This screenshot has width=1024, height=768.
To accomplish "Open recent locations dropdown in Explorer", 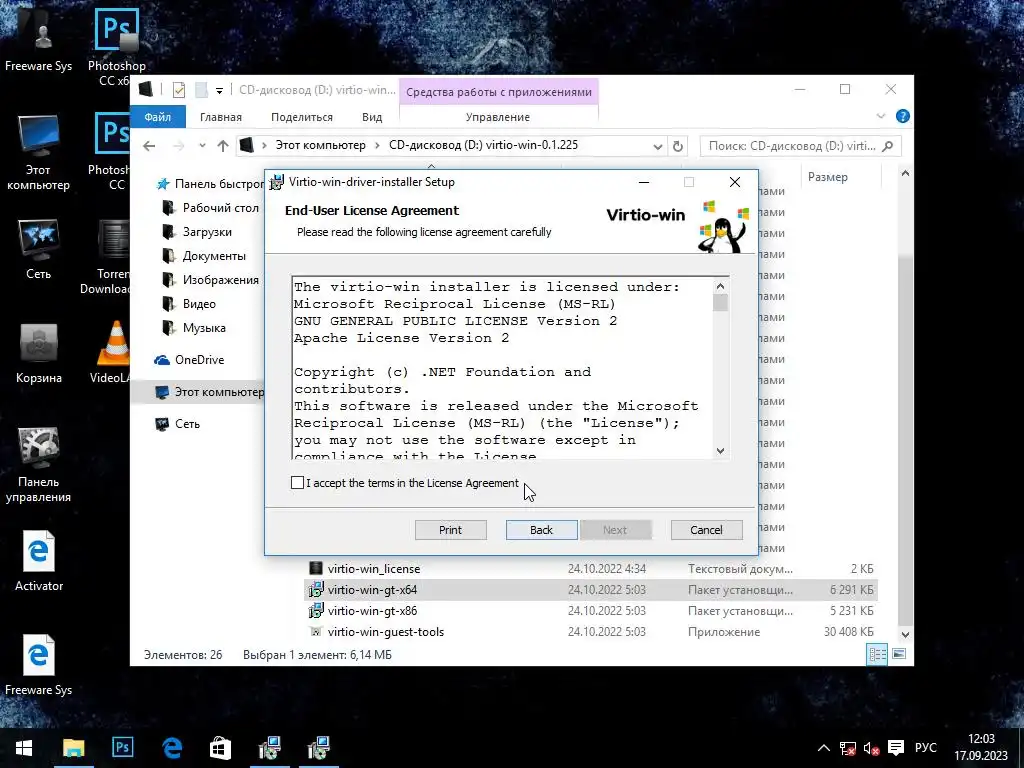I will (202, 146).
